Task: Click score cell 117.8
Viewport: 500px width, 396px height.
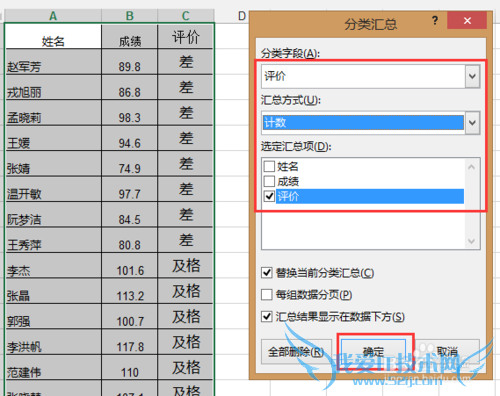Action: coord(130,342)
